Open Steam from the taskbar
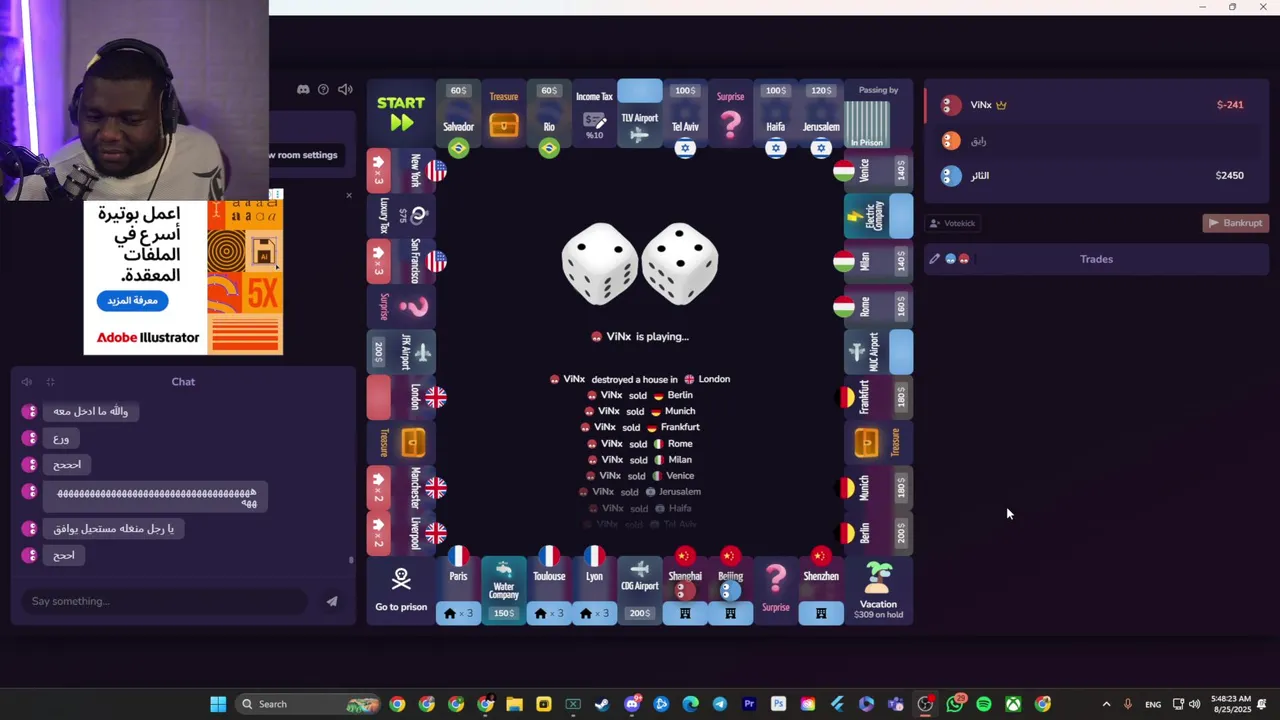Screen dimensions: 1280x720 602,704
